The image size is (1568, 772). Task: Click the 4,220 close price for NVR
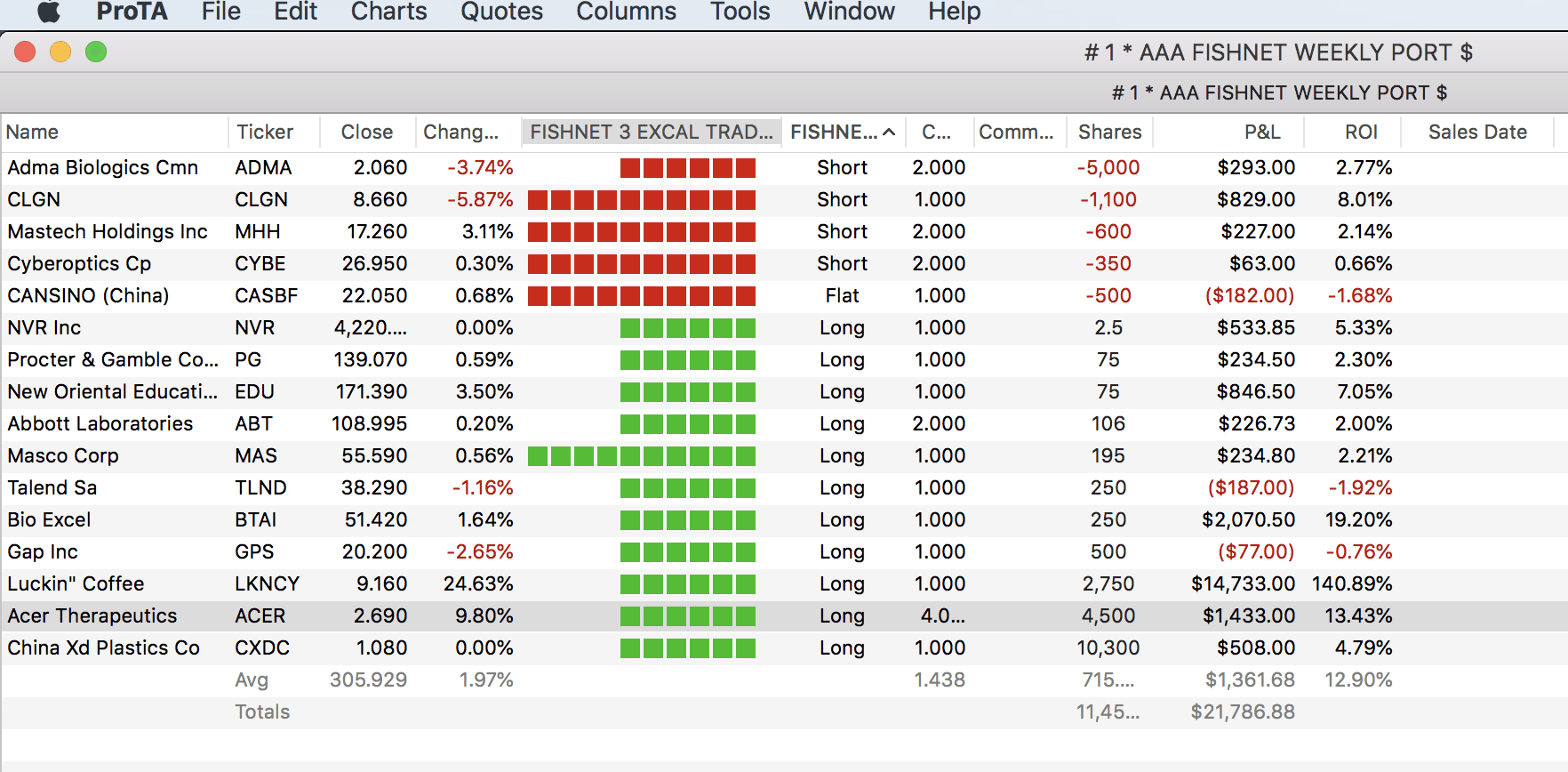(371, 327)
